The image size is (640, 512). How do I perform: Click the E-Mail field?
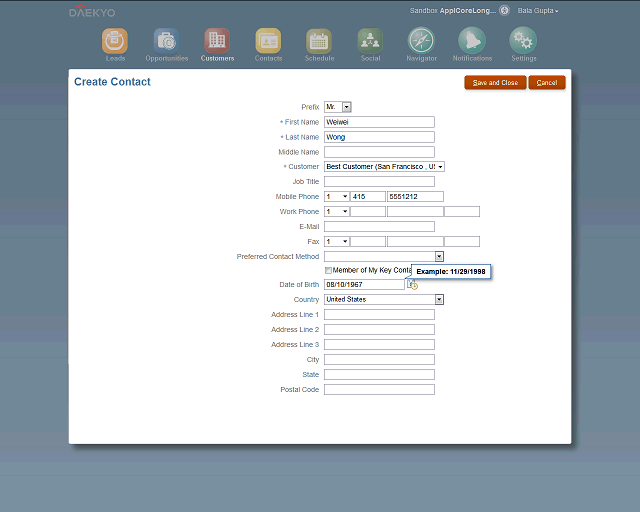[x=379, y=226]
